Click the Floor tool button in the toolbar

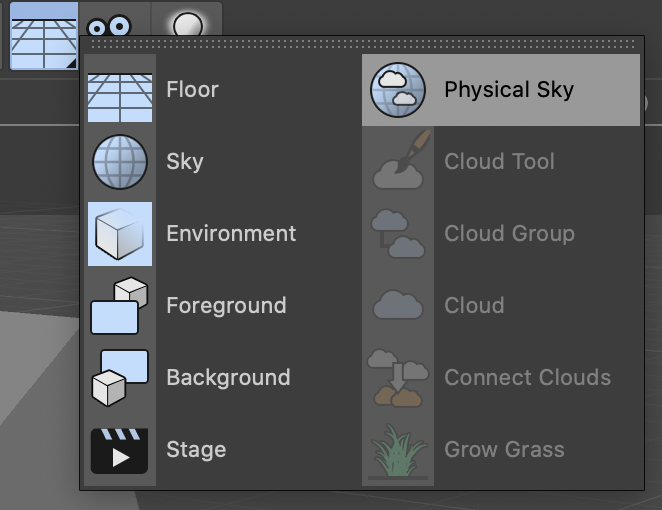click(42, 32)
